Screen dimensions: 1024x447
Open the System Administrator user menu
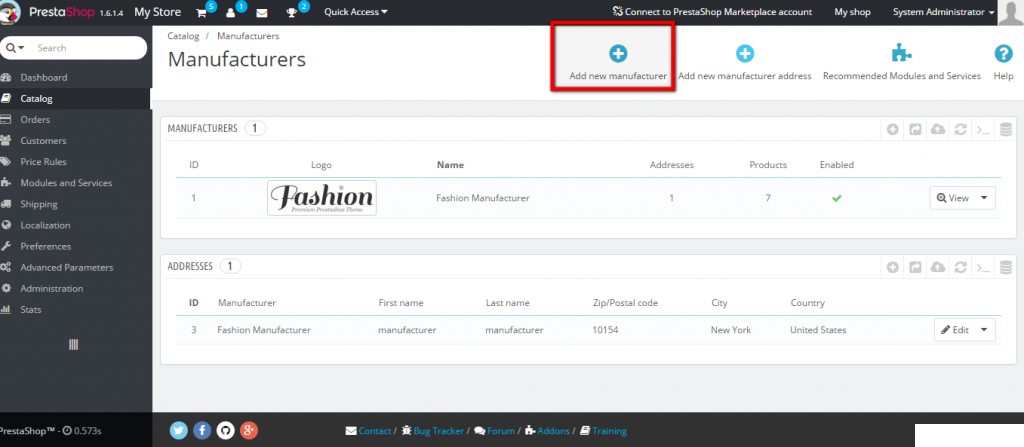[x=944, y=12]
